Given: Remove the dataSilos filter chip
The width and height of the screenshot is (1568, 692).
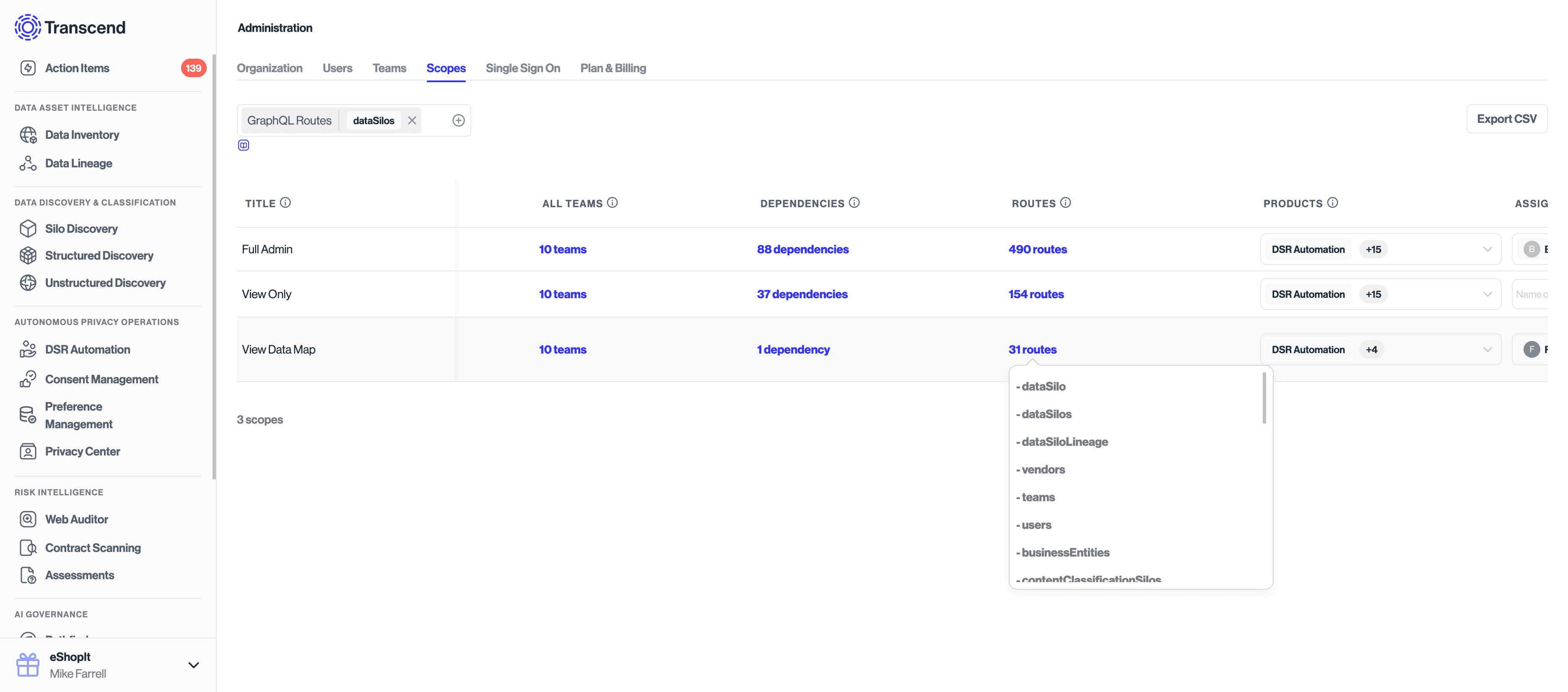Looking at the screenshot, I should (x=412, y=120).
